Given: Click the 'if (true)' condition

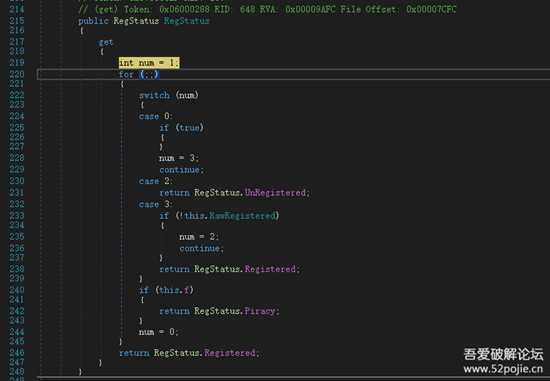Looking at the screenshot, I should point(182,127).
